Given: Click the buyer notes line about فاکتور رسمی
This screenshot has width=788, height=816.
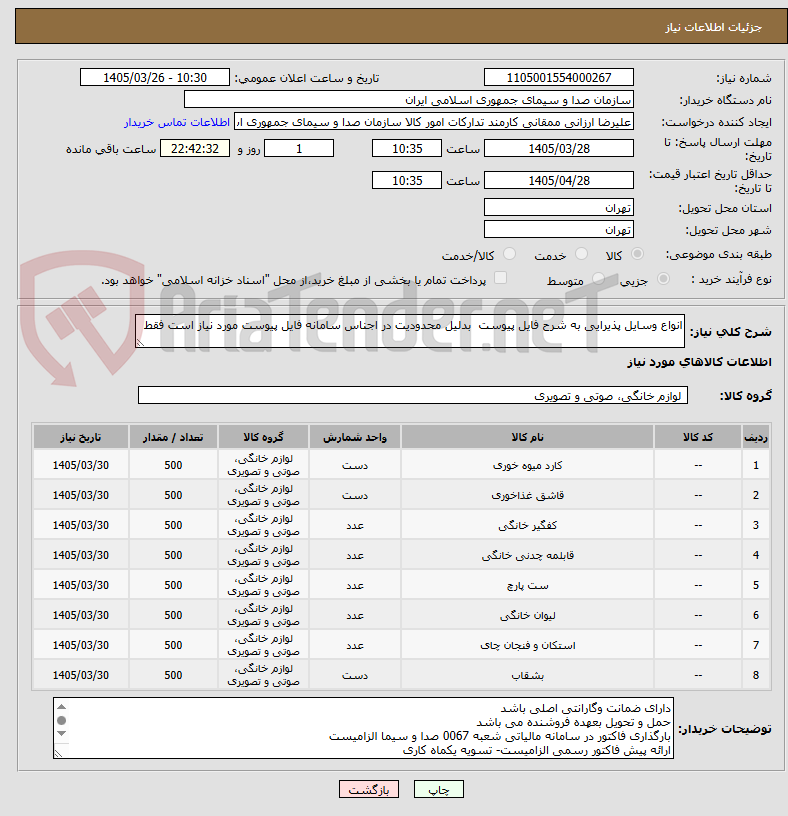Looking at the screenshot, I should coord(537,750).
